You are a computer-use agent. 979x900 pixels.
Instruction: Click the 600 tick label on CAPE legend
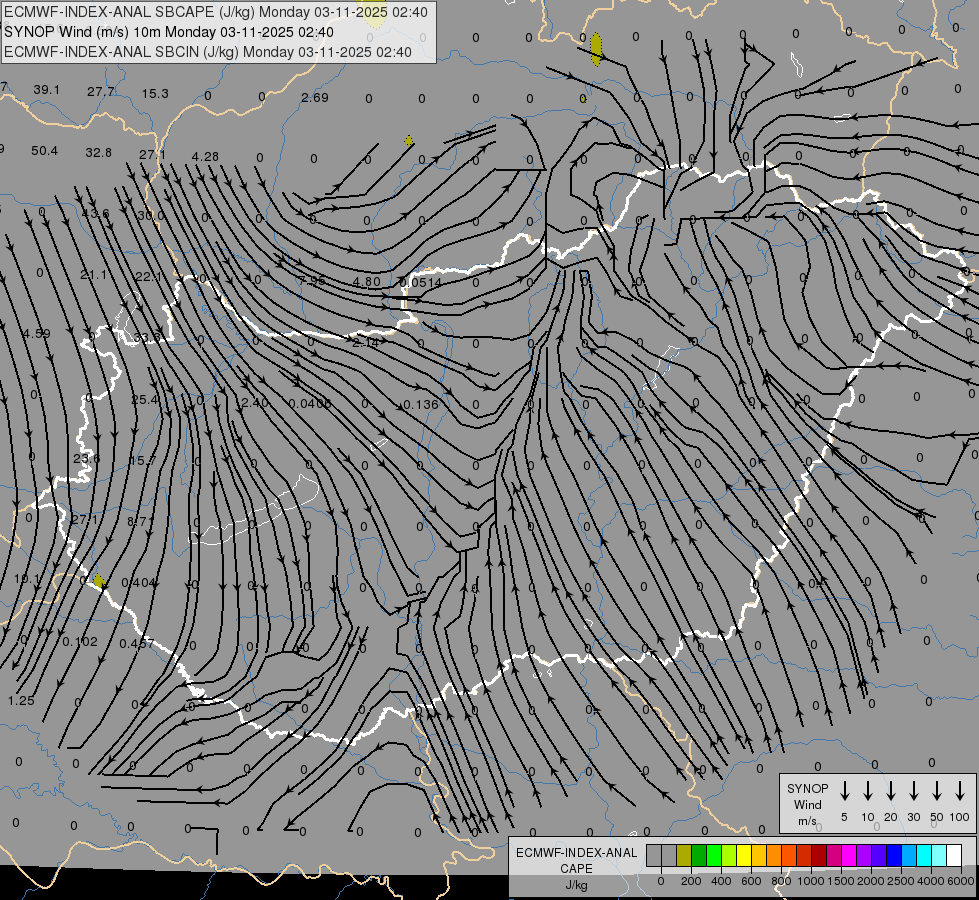[x=751, y=881]
